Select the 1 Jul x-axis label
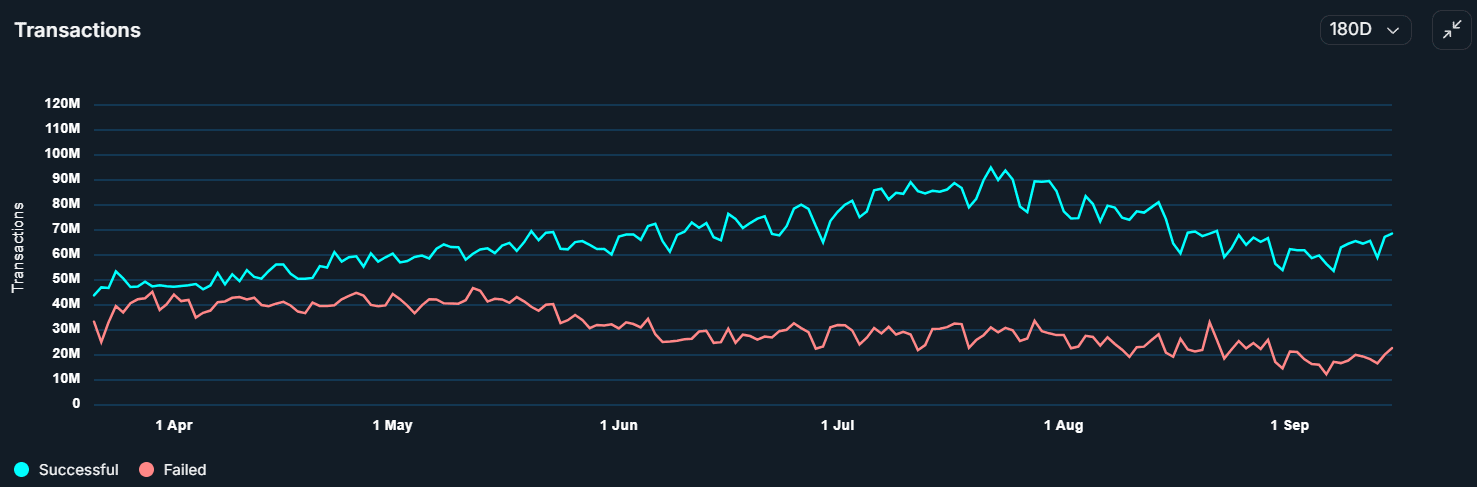Screen dimensions: 1477x487 coord(838,426)
